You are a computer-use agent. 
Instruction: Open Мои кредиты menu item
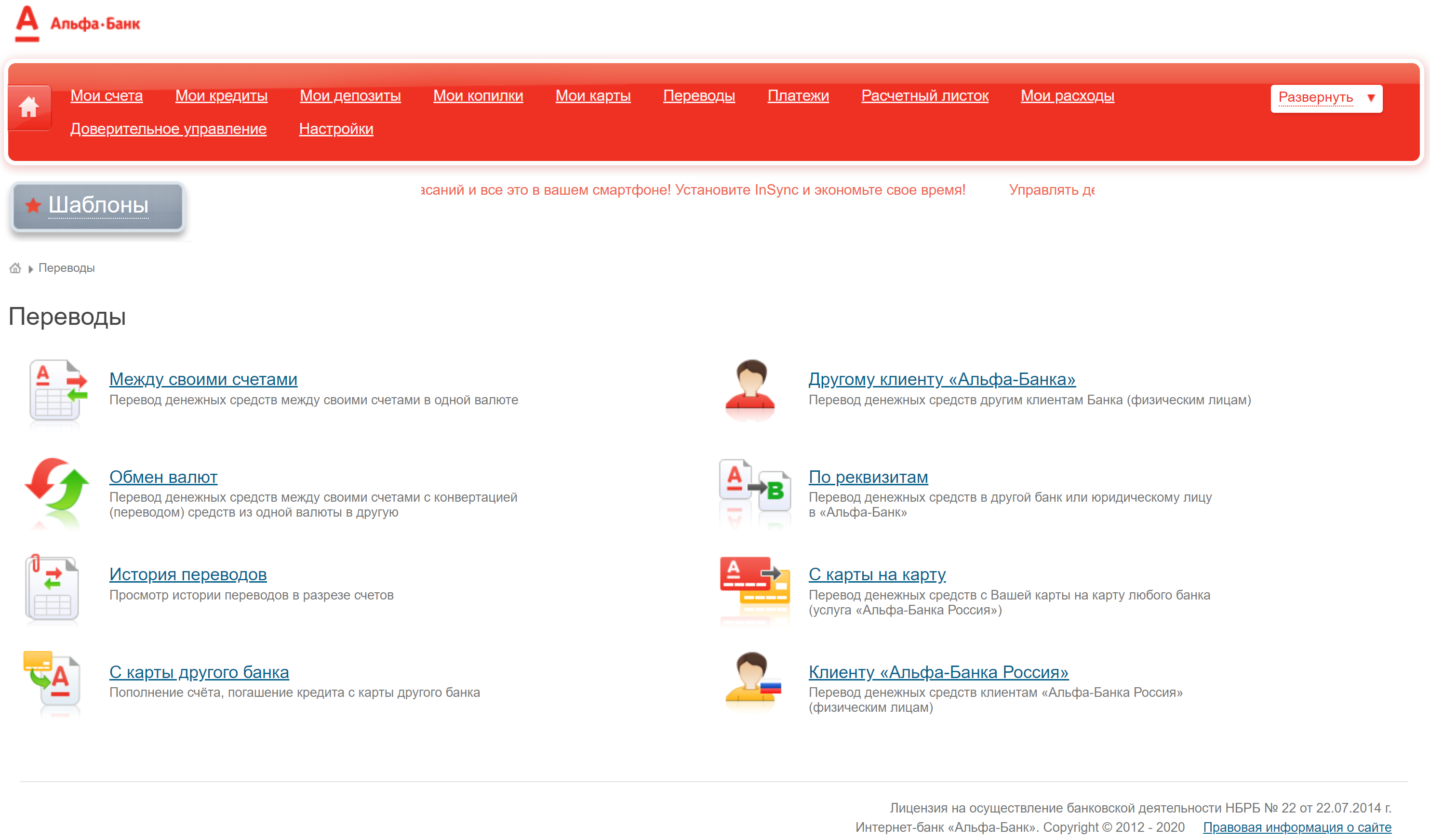click(x=221, y=96)
